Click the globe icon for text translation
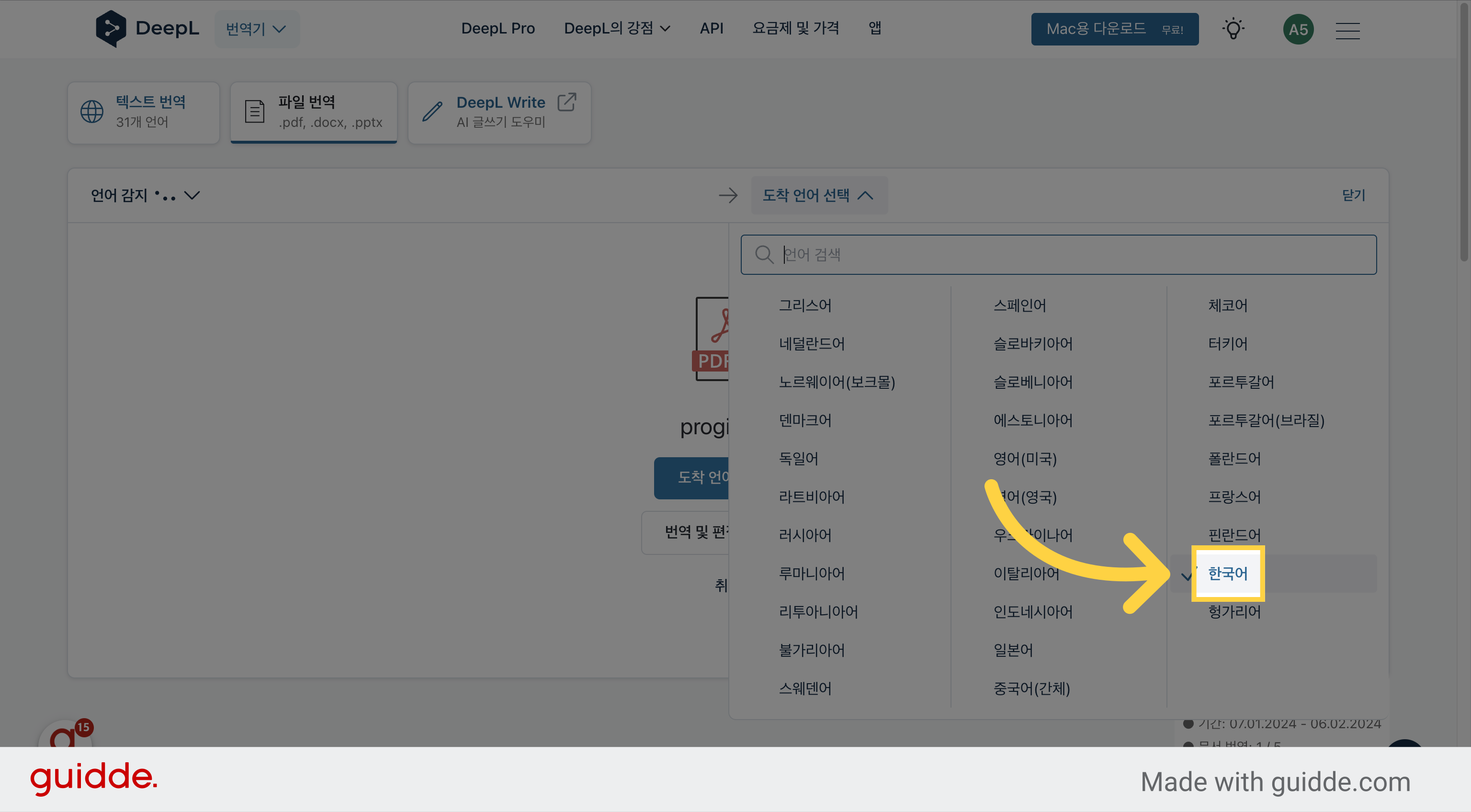This screenshot has height=812, width=1471. (x=92, y=112)
